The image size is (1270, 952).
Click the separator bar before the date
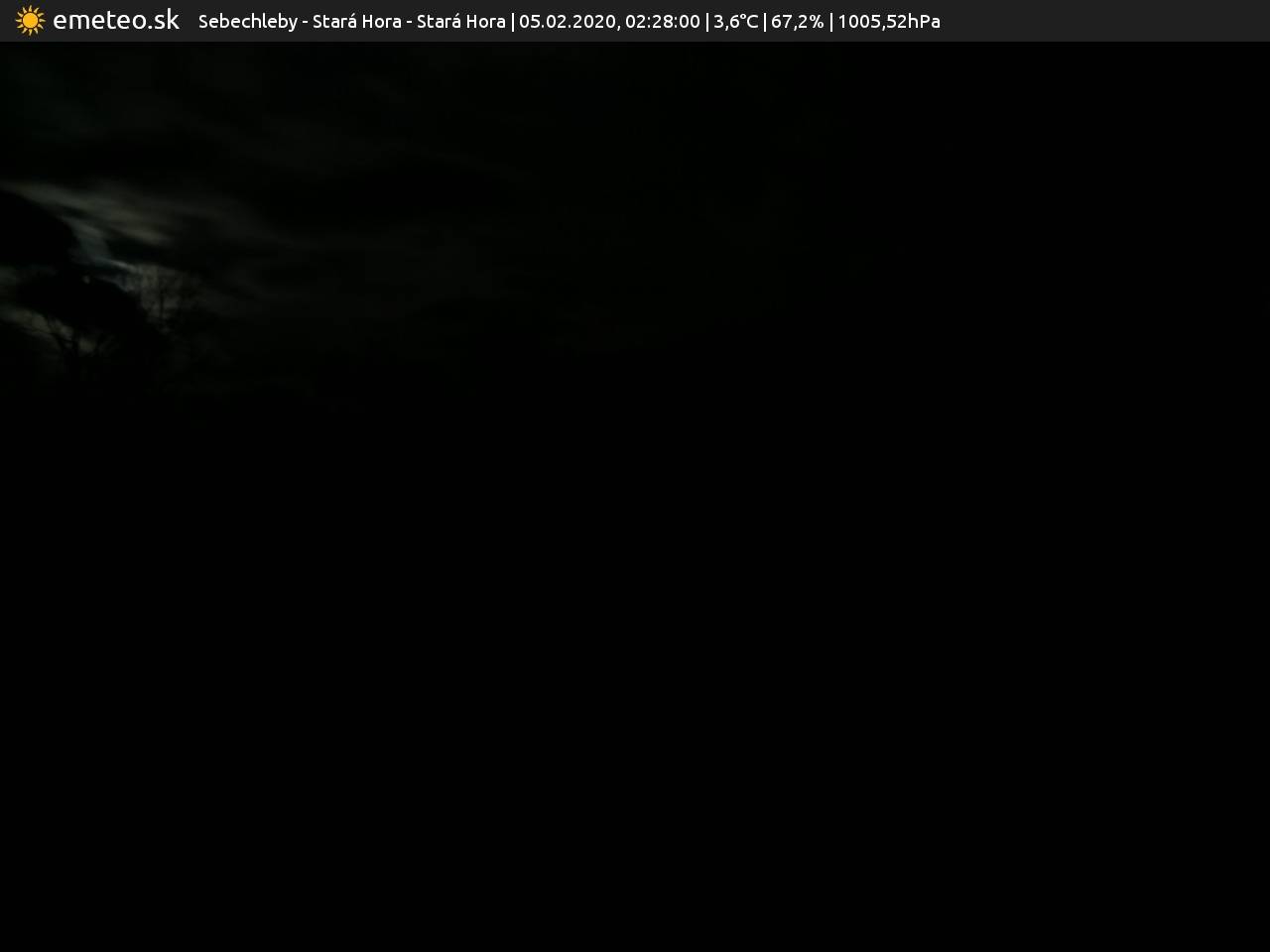[x=513, y=22]
